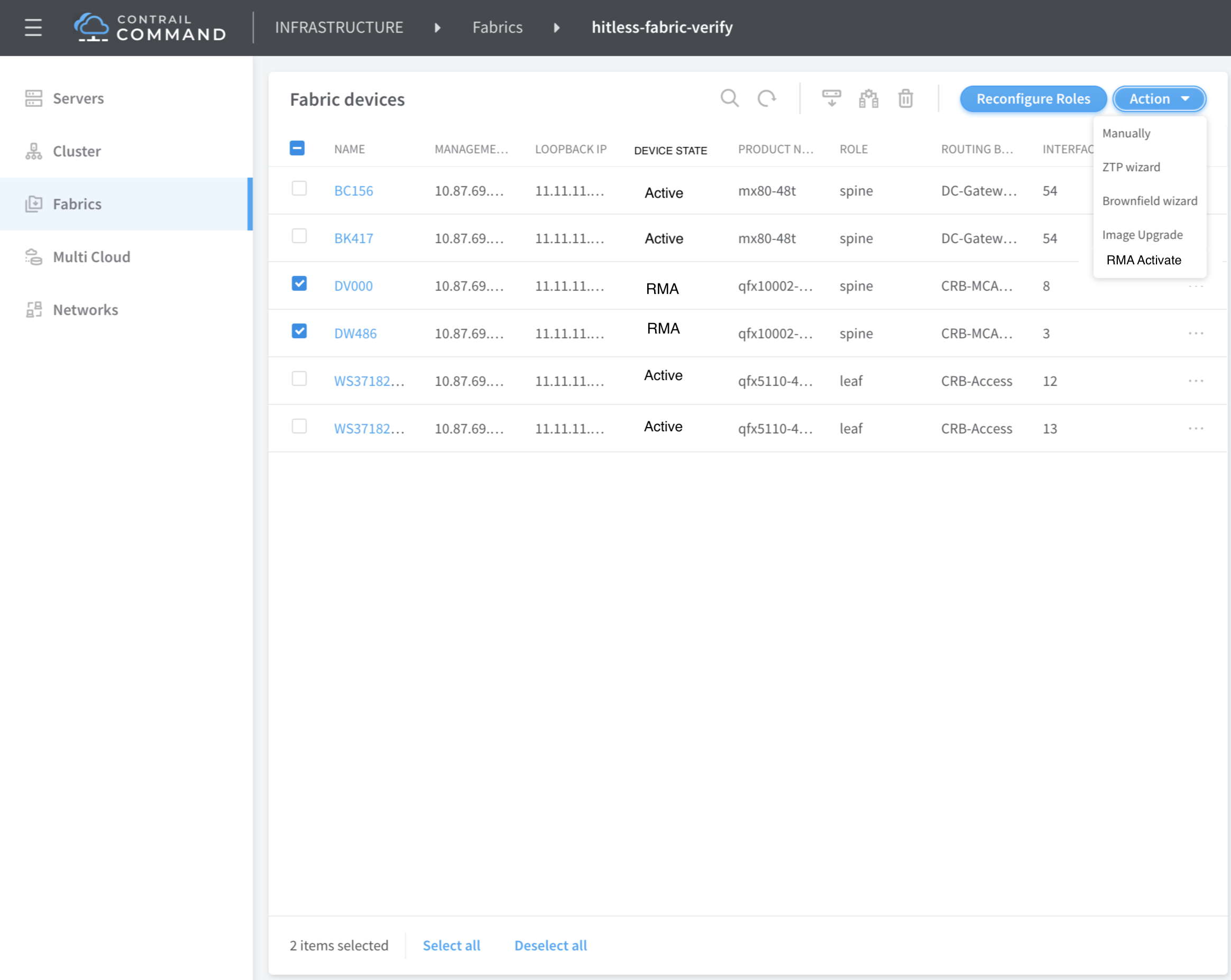Click the Cluster sidebar icon
Viewport: 1231px width, 980px height.
(34, 151)
